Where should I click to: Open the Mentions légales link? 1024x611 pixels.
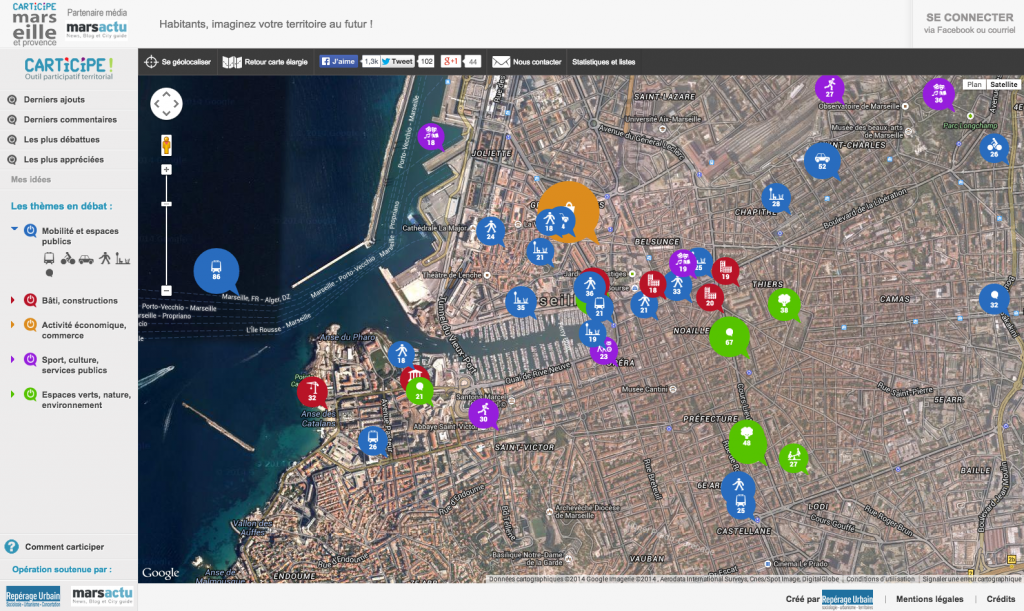tap(930, 598)
